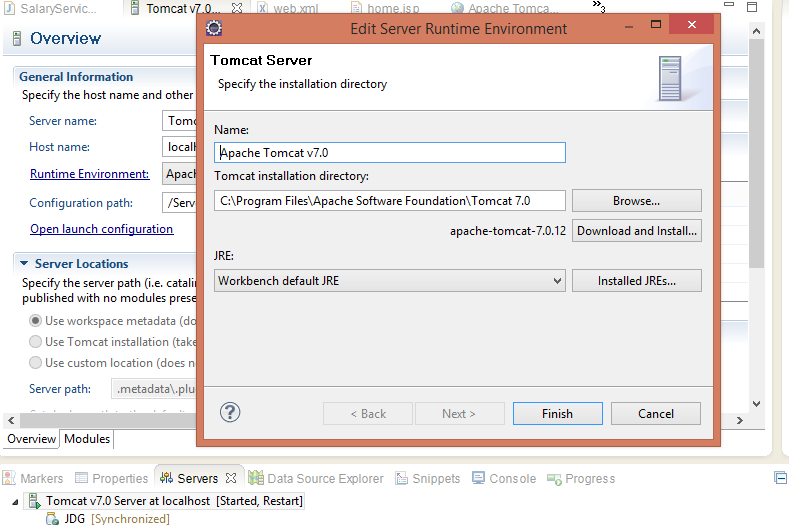Click the Tomcat server icon in Servers

34,501
